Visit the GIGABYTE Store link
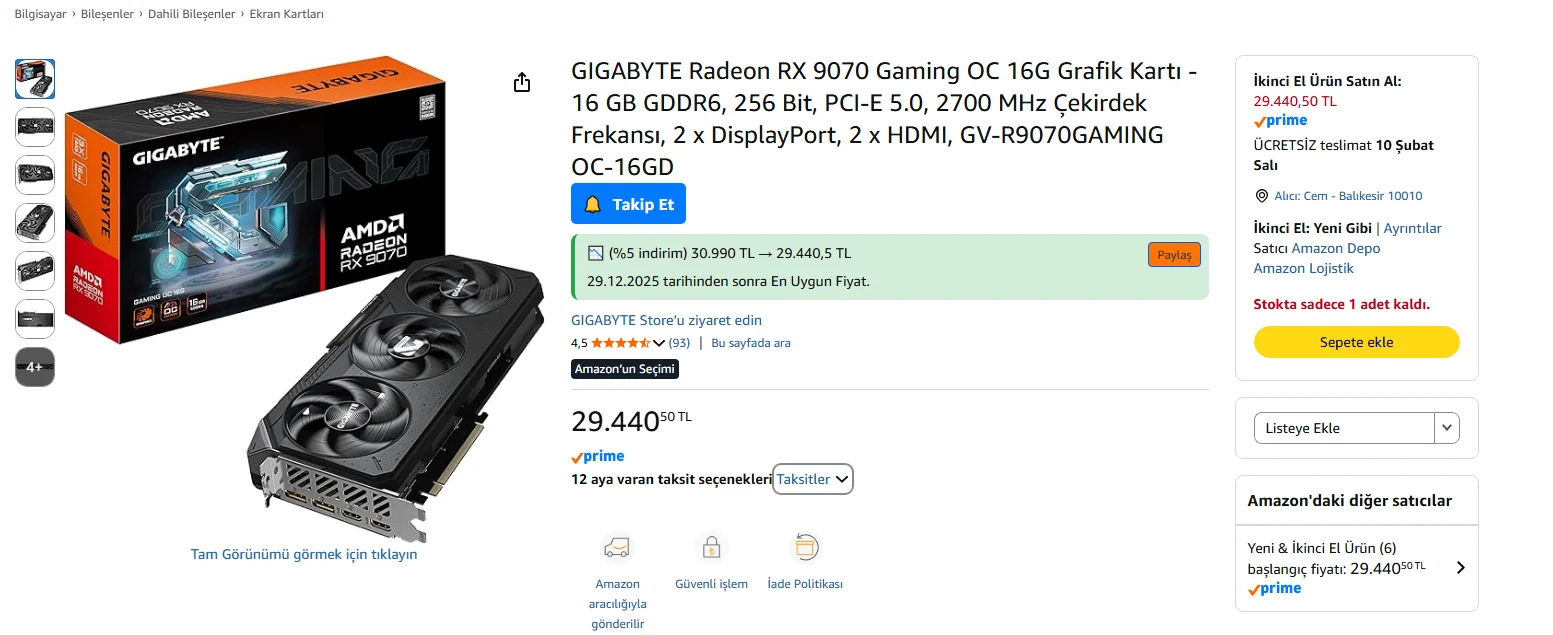 [666, 321]
